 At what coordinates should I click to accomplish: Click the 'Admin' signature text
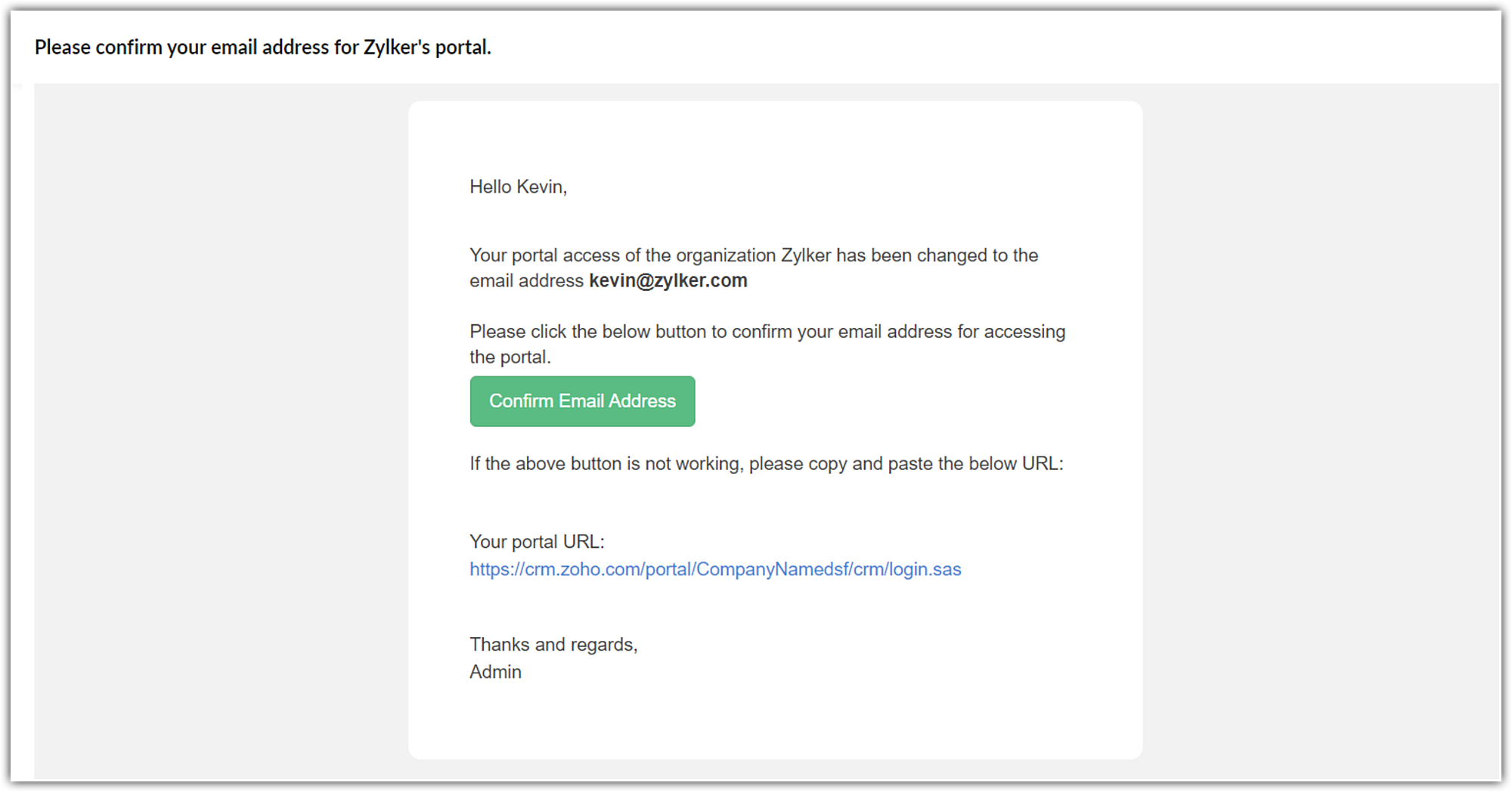pos(495,672)
